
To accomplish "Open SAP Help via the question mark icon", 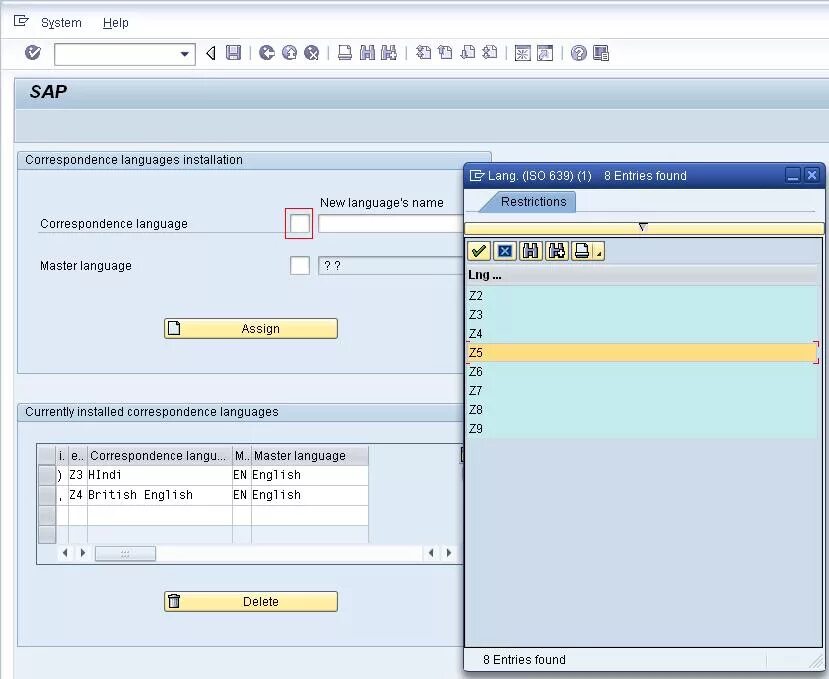I will click(x=577, y=54).
